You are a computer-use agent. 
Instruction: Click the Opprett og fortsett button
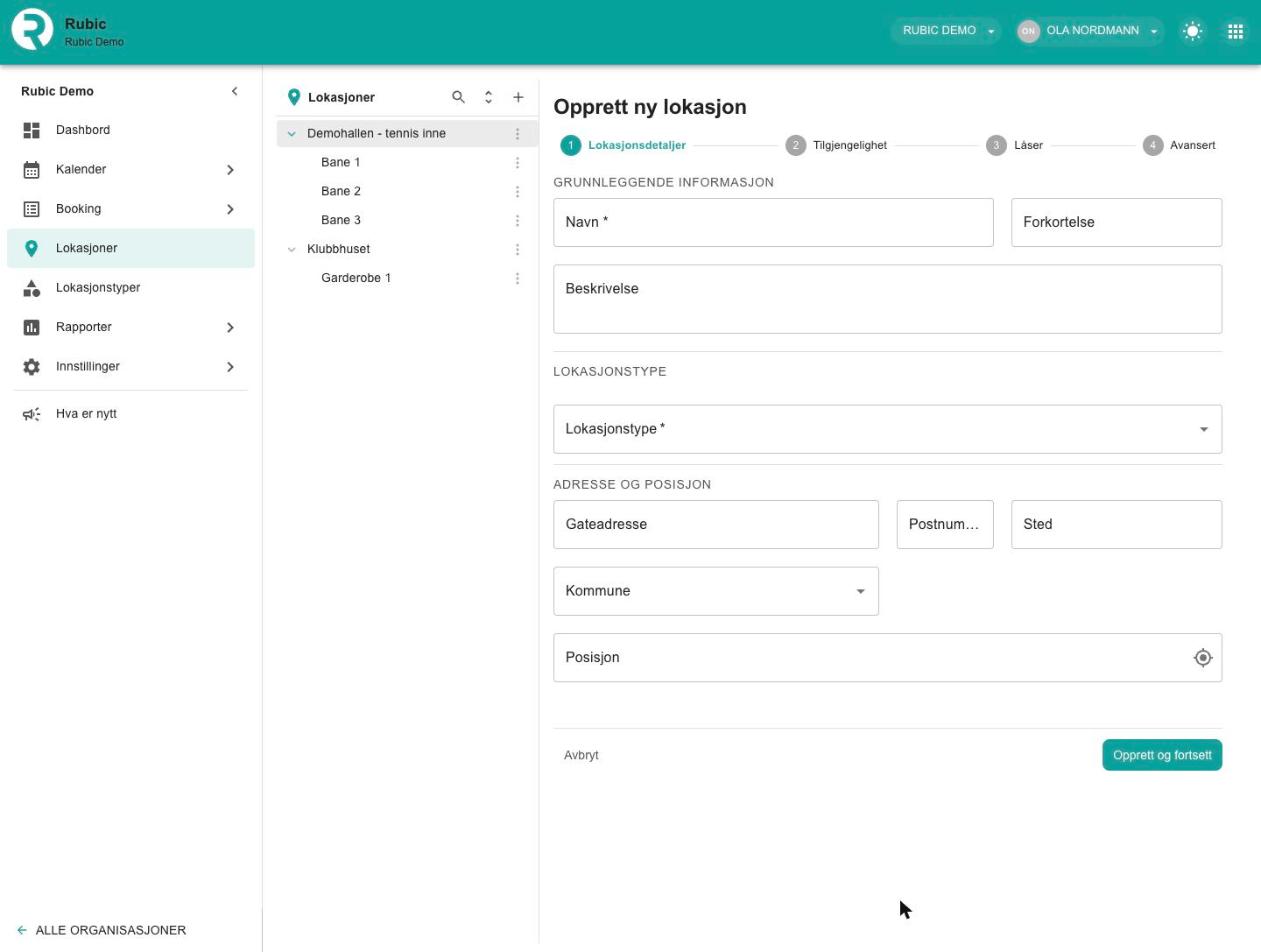1162,755
